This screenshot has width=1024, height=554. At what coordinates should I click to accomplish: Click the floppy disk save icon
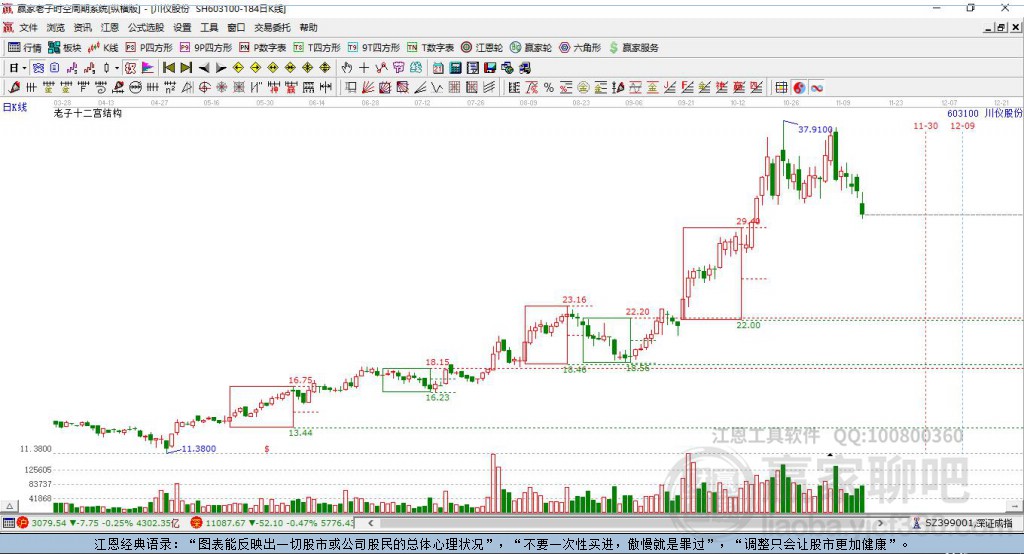[490, 68]
